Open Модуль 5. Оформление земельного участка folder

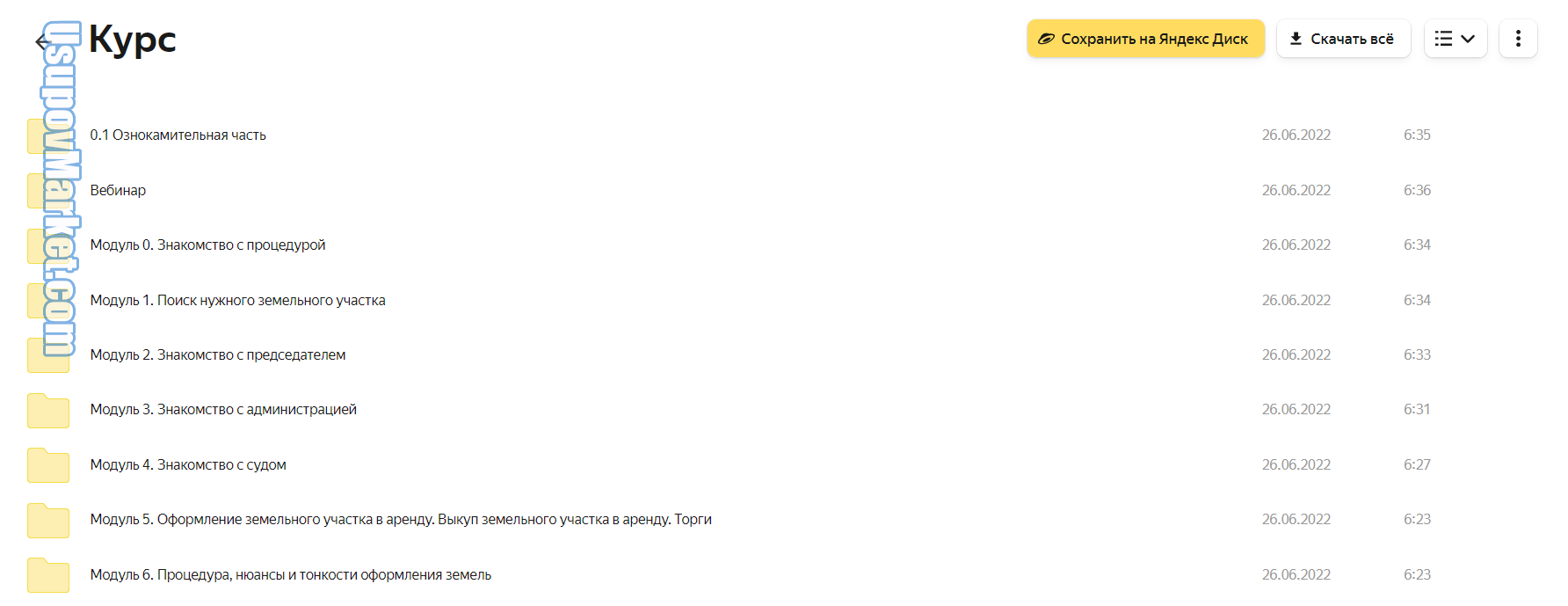[x=401, y=520]
